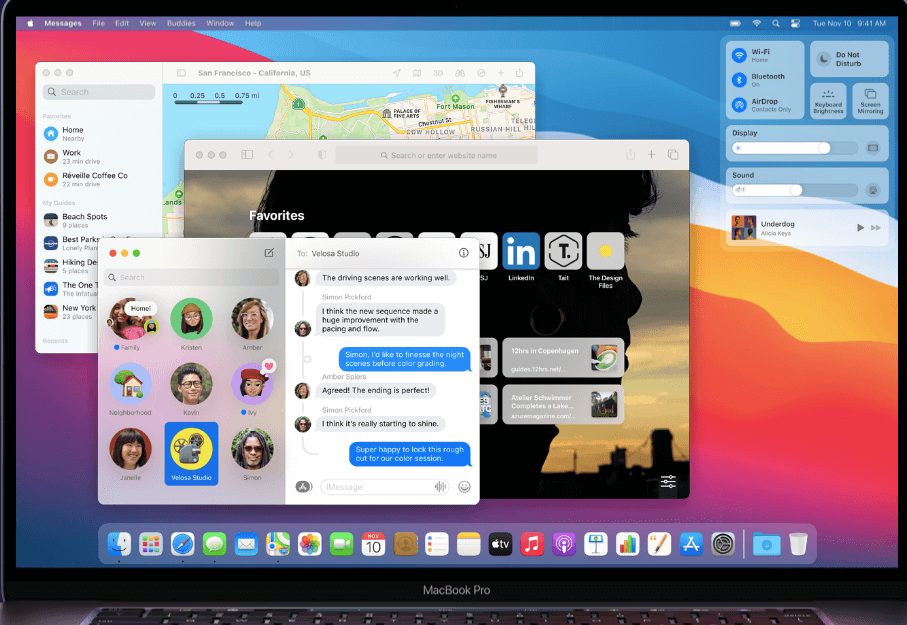Screen dimensions: 907x625
Task: Open Look Around binoculars in Maps toolbar
Action: [x=460, y=73]
